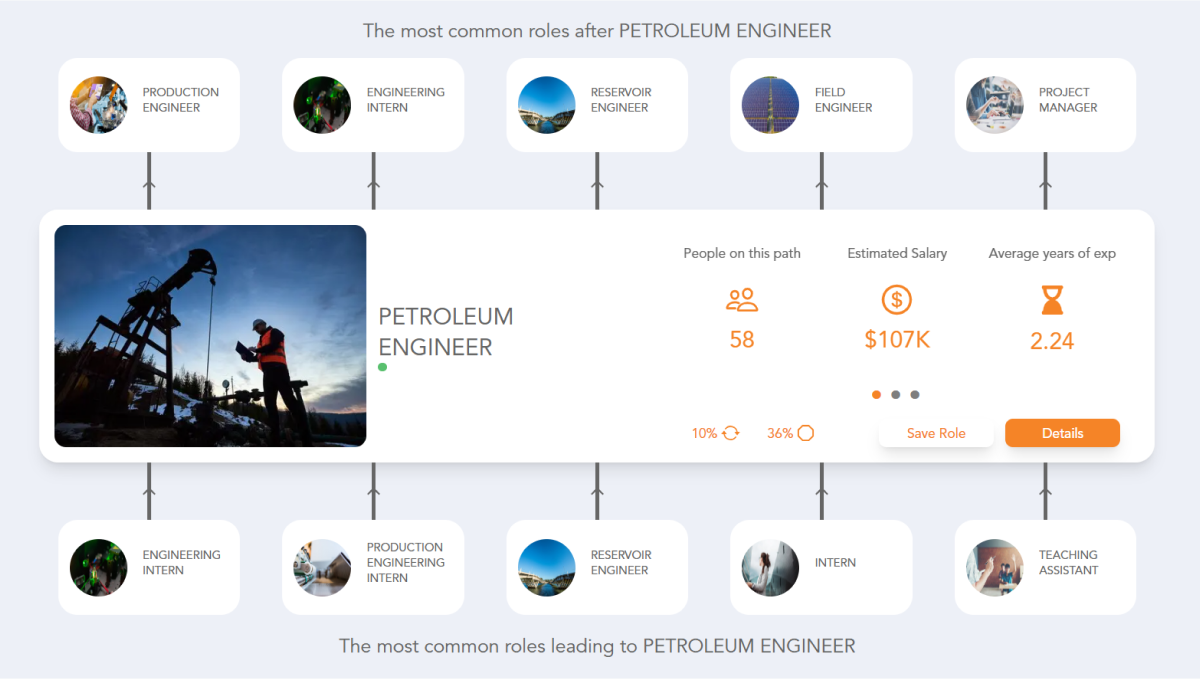Click the Details button
This screenshot has width=1200, height=679.
(x=1062, y=432)
